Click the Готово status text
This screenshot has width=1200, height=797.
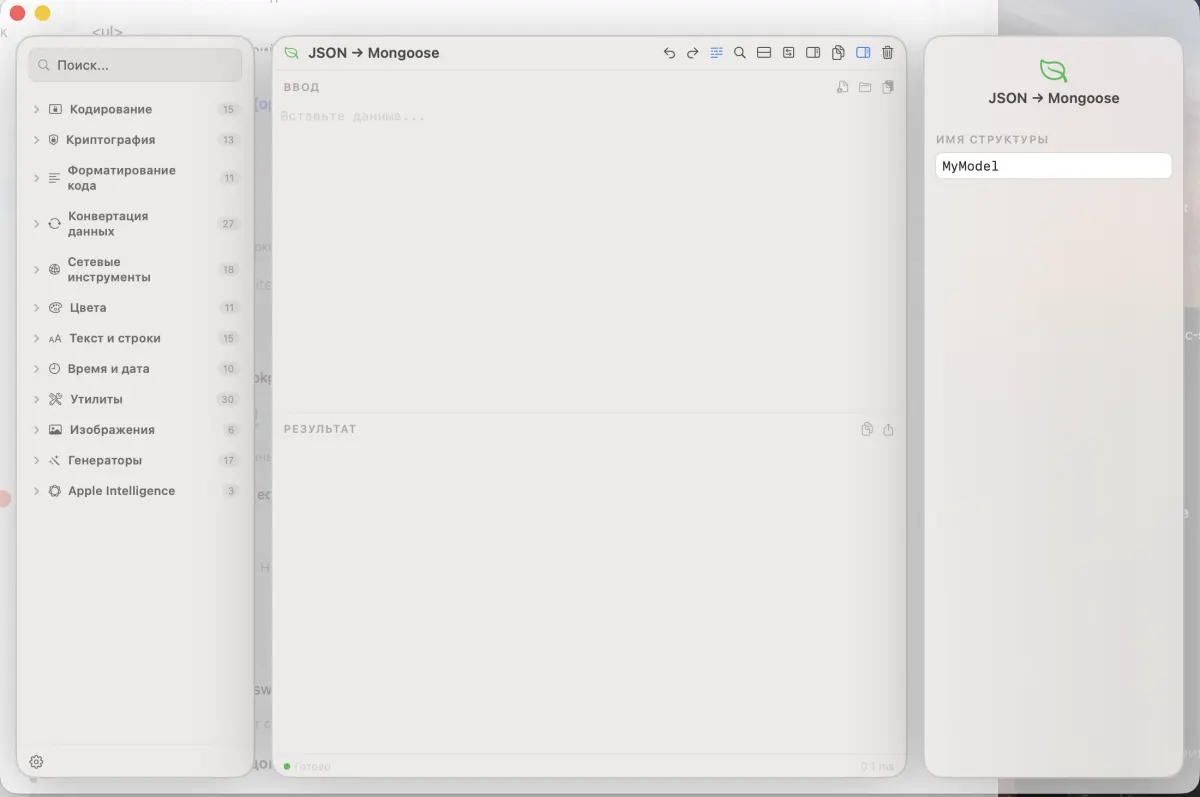(312, 767)
